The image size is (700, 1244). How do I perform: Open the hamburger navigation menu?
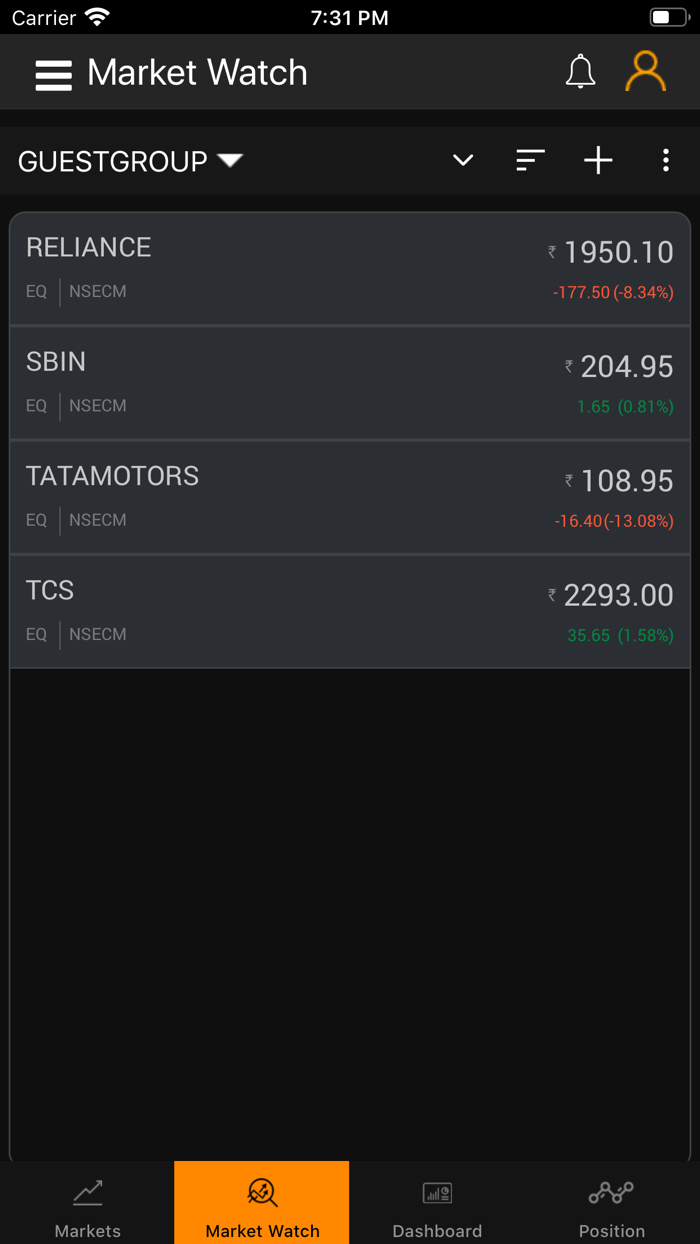(x=53, y=72)
